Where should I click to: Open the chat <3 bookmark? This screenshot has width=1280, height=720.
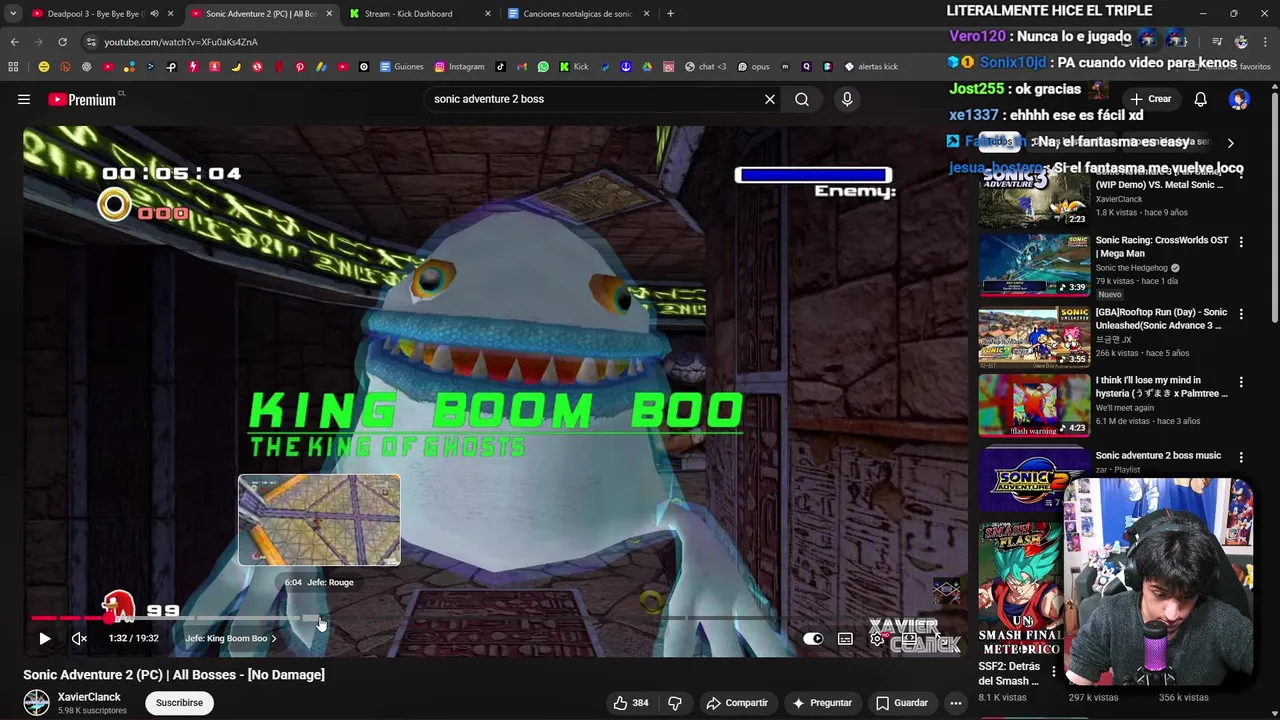click(x=706, y=67)
